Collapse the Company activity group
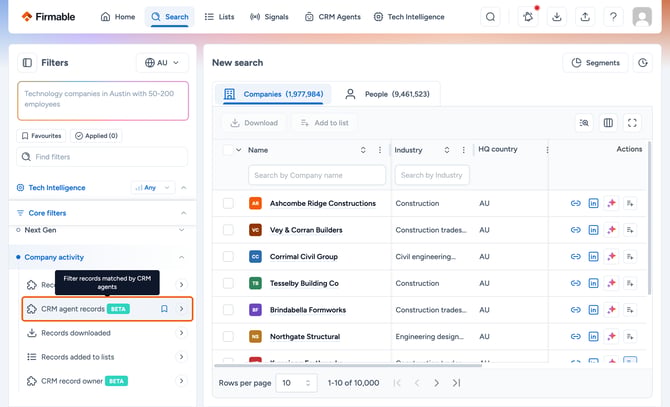 [x=182, y=257]
